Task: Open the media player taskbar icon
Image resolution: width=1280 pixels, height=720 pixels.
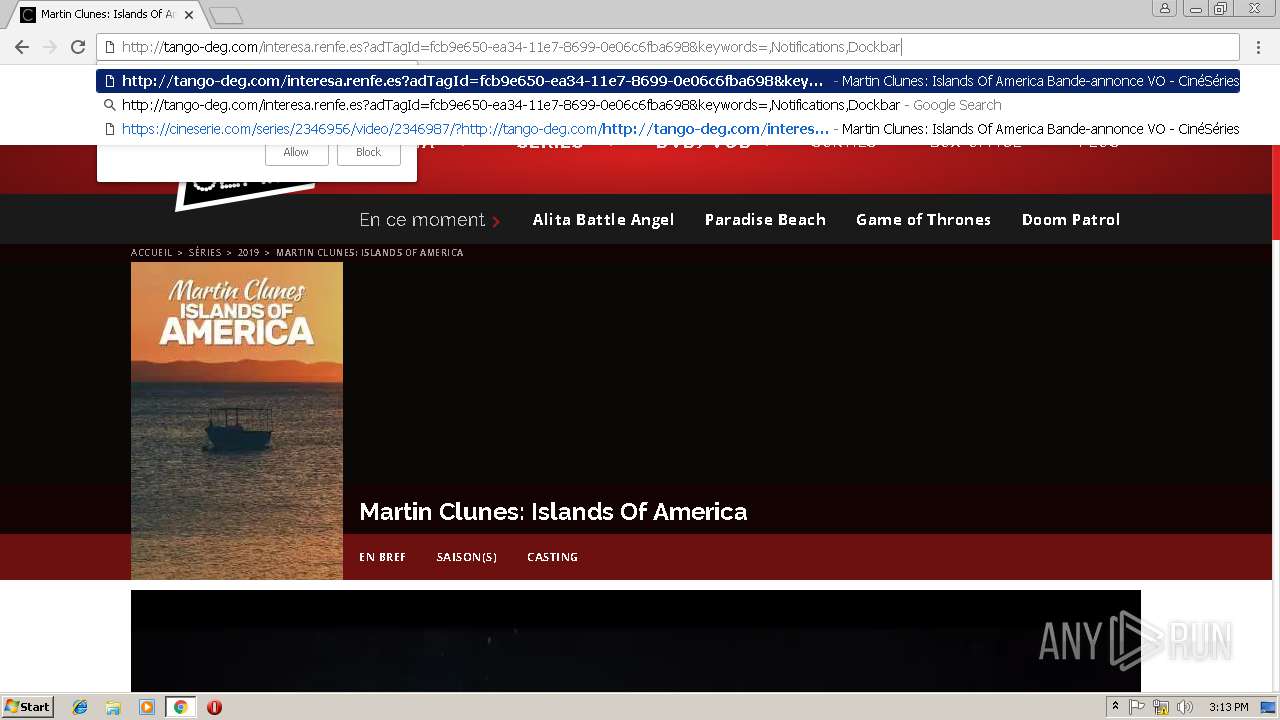Action: tap(147, 707)
